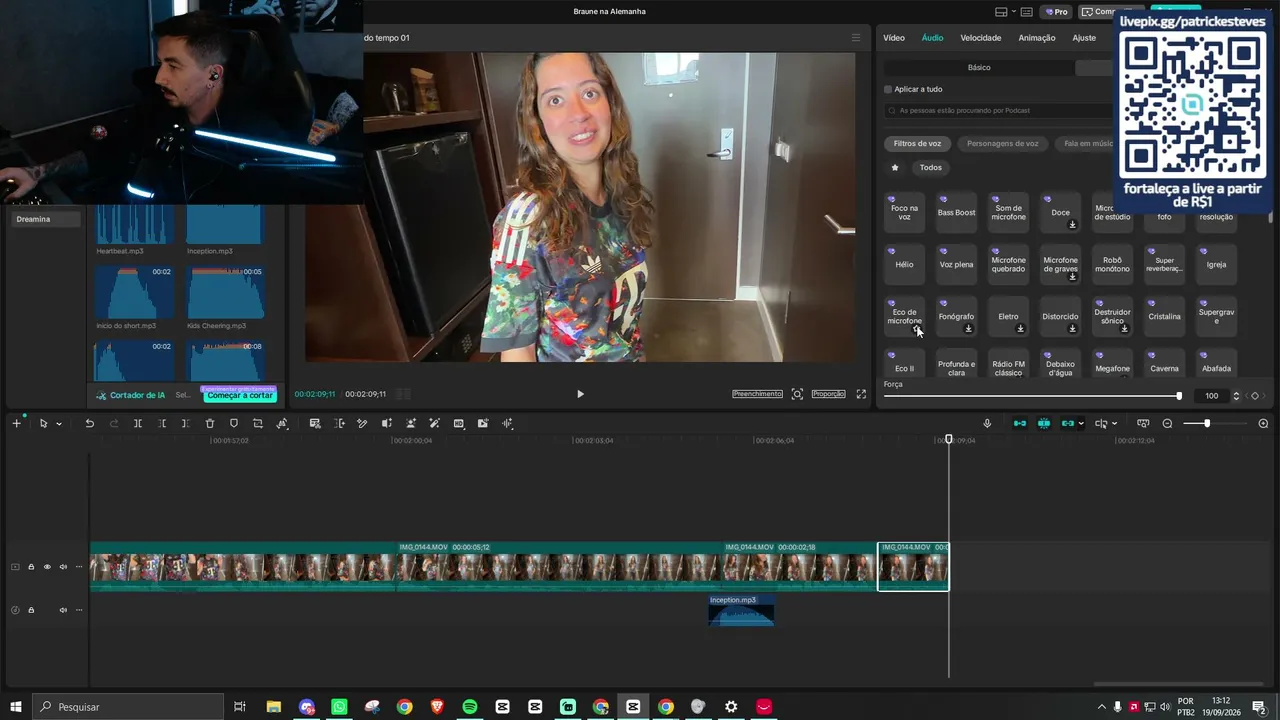Toggle main video track visibility eye
The image size is (1280, 720).
(47, 567)
